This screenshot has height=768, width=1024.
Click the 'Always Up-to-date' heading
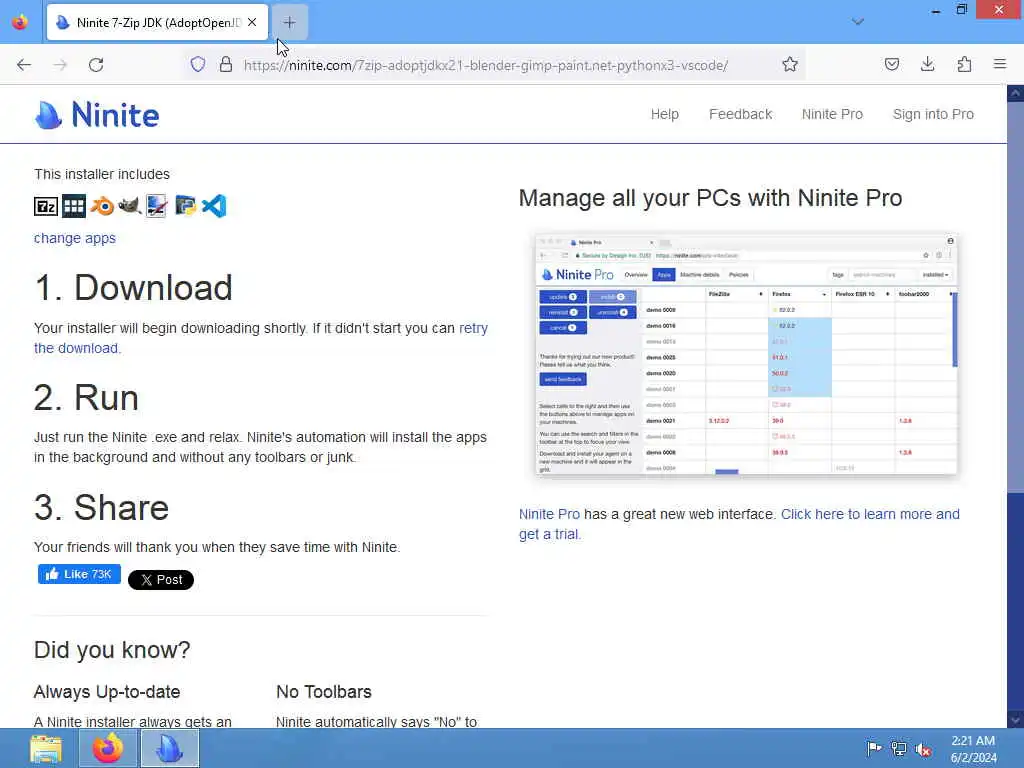[107, 692]
